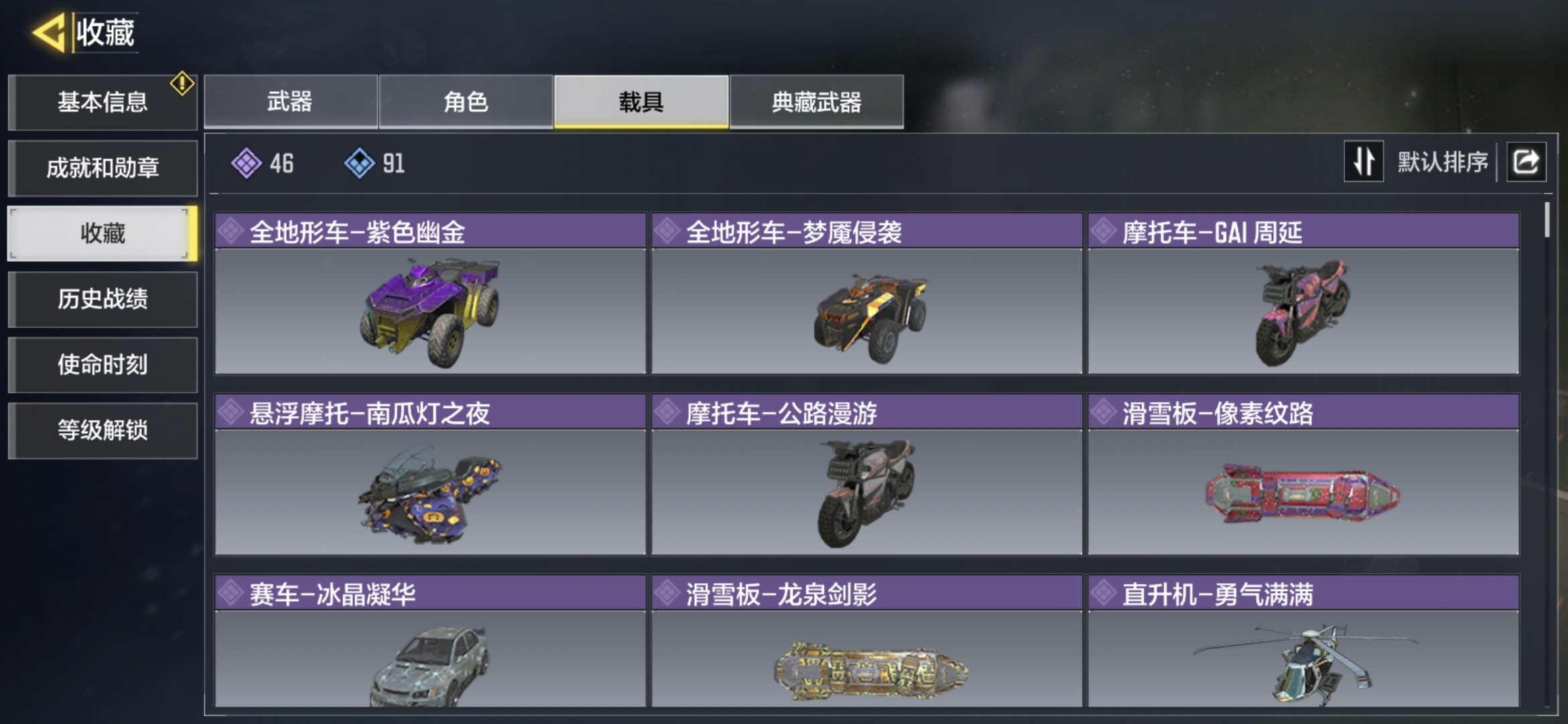The width and height of the screenshot is (1568, 724).
Task: Open 成就和勋章 in the sidebar
Action: pyautogui.click(x=103, y=168)
